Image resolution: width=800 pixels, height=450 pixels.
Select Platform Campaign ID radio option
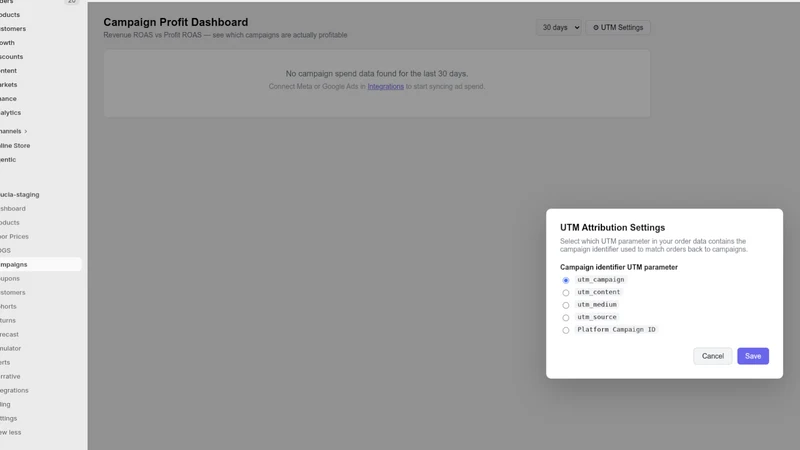(566, 330)
